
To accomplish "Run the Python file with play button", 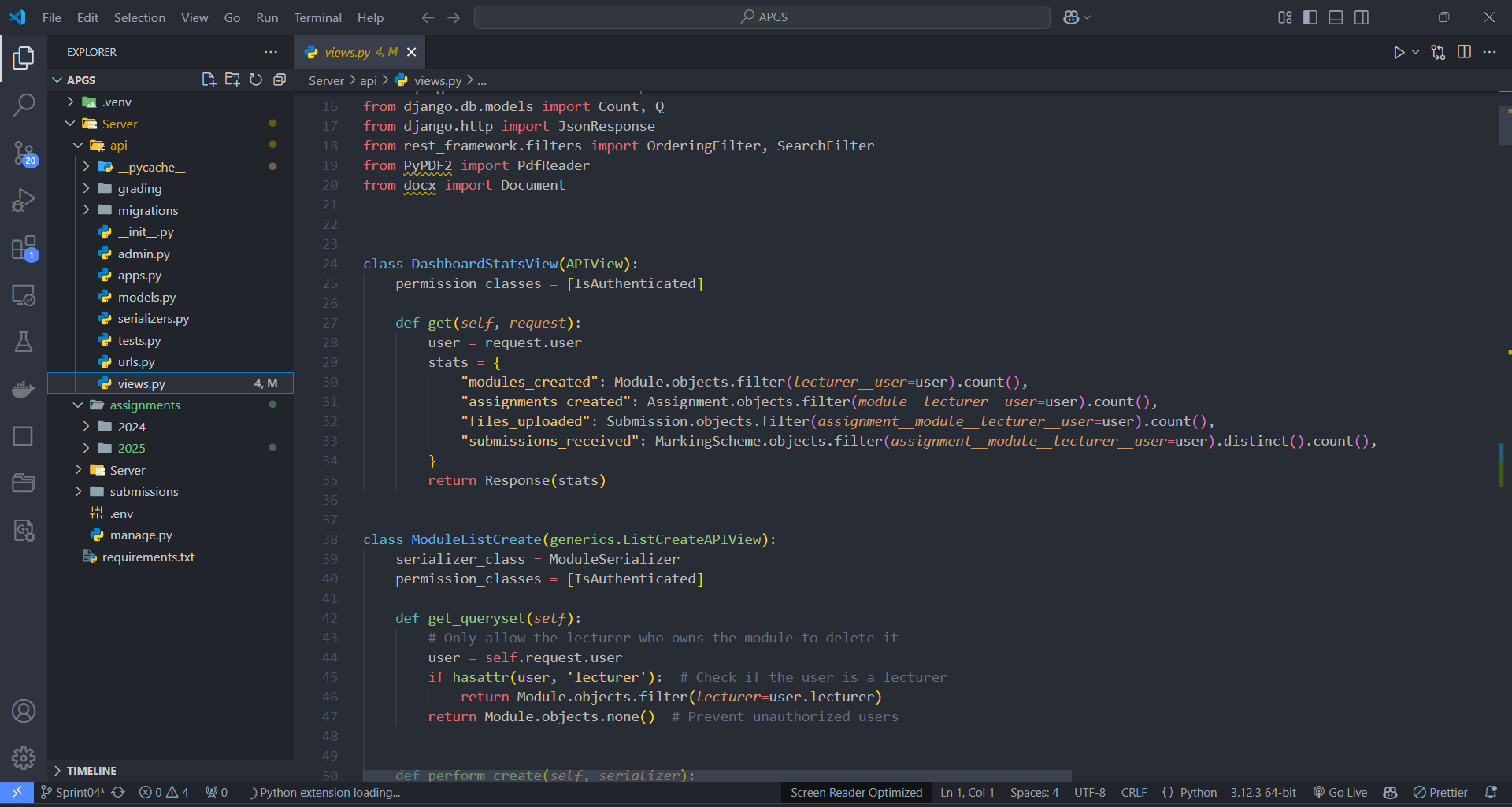I will [1398, 52].
